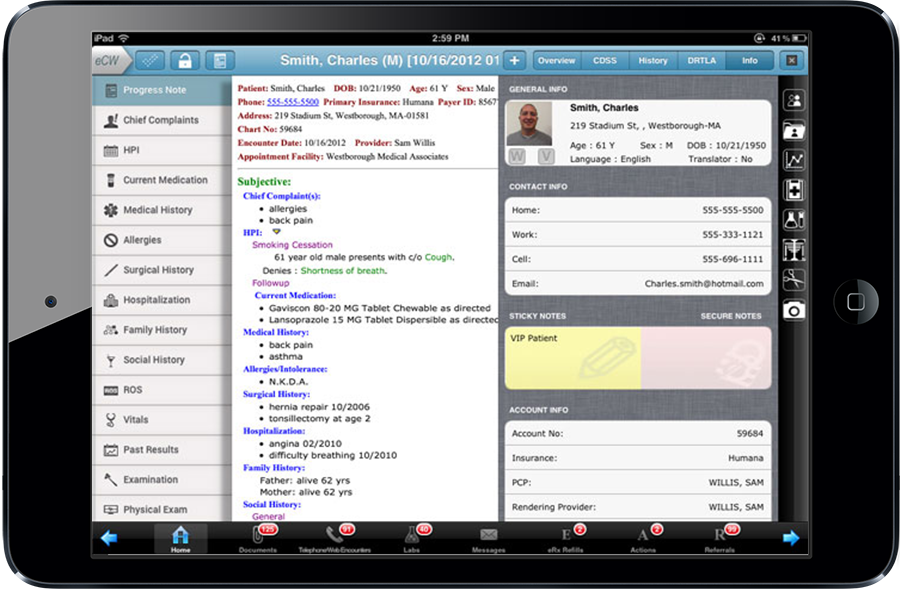Open Chief Complaints section
Image resolution: width=900 pixels, height=589 pixels.
click(162, 120)
